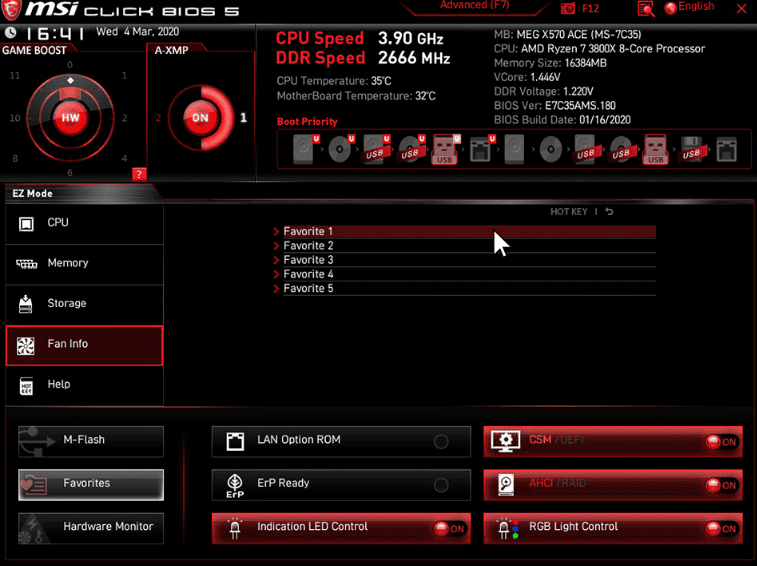Viewport: 757px width, 566px height.
Task: Click the EZ Mode tab label
Action: point(32,193)
